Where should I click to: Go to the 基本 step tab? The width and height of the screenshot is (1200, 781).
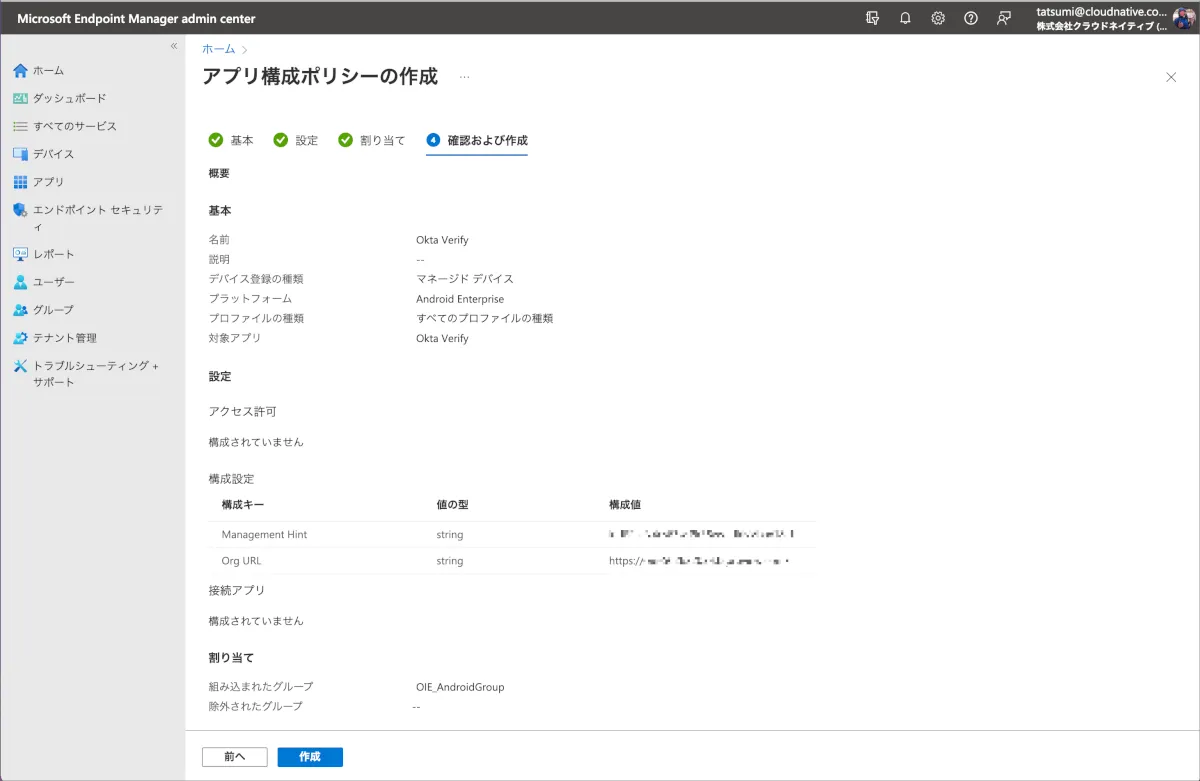pyautogui.click(x=231, y=141)
